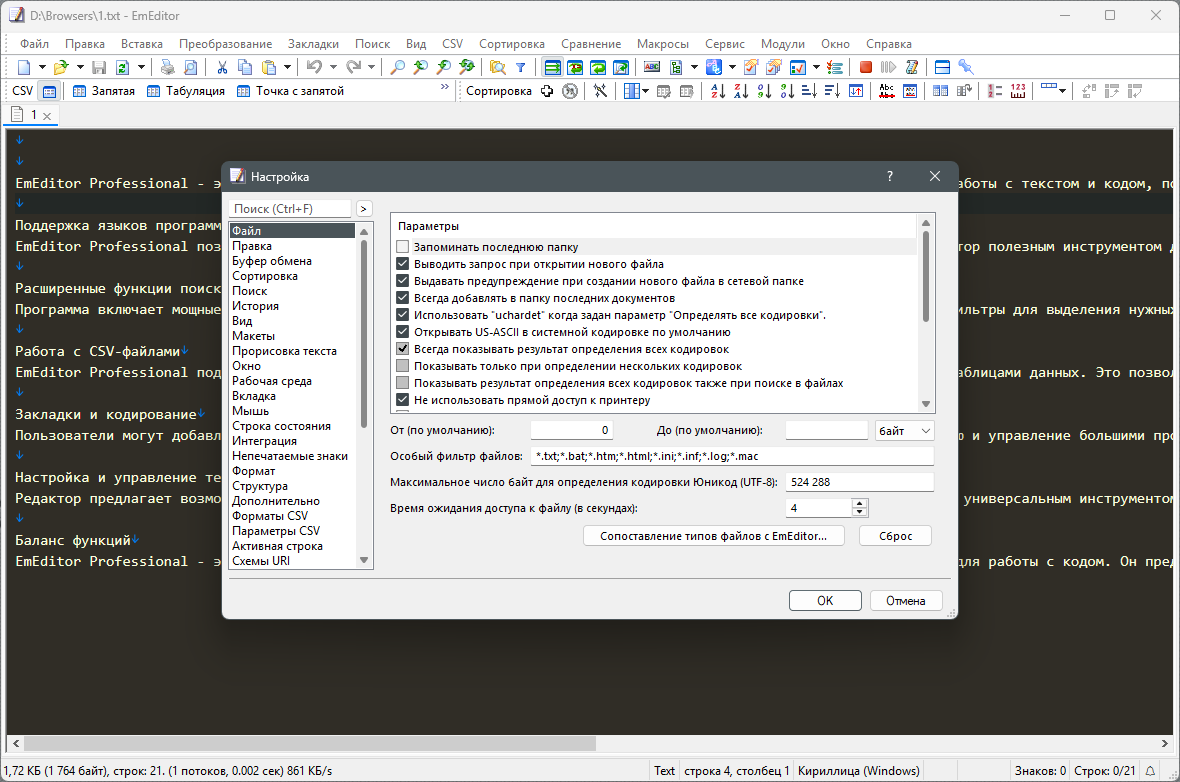
Task: Click the Find magnifier icon
Action: click(x=397, y=67)
